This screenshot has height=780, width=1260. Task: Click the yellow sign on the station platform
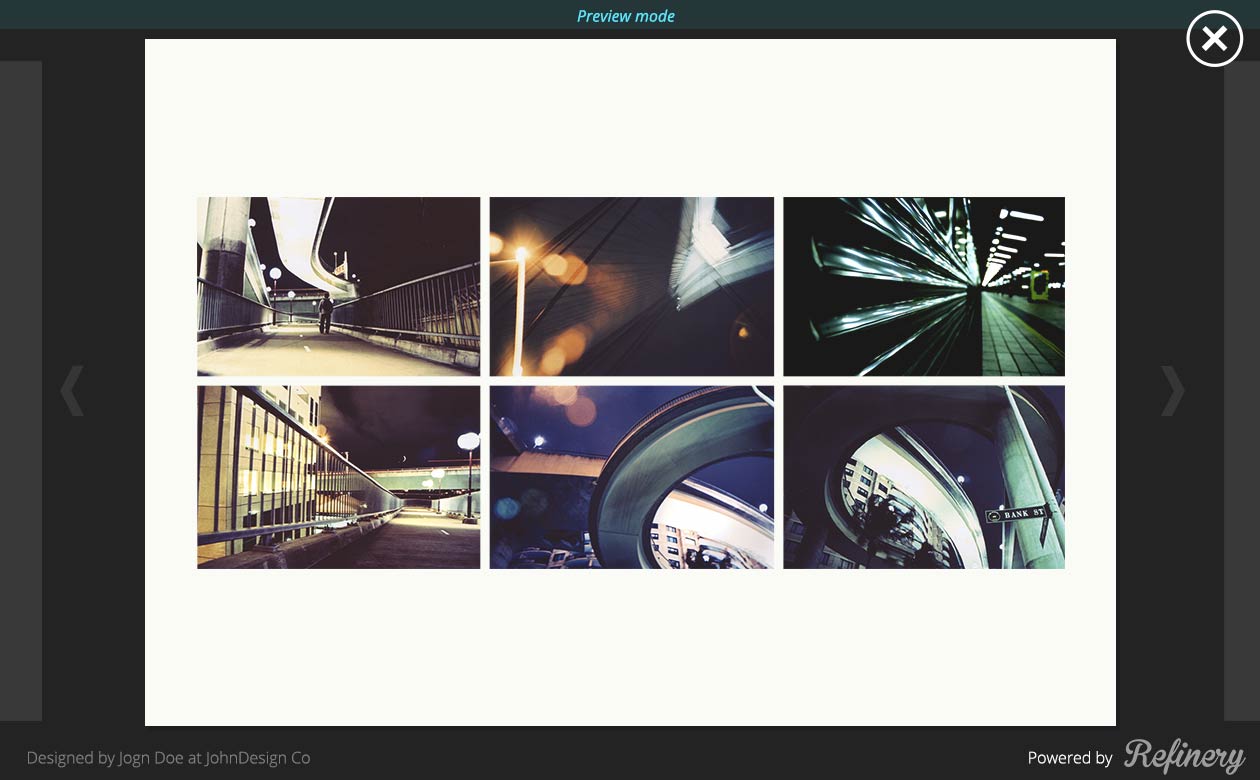[1040, 284]
